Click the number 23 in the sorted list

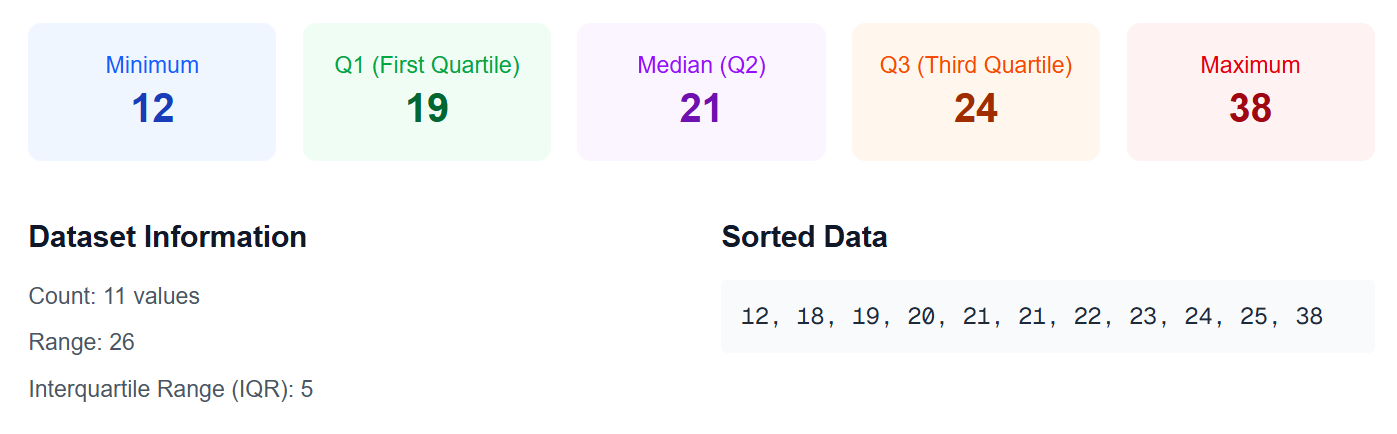tap(1142, 317)
